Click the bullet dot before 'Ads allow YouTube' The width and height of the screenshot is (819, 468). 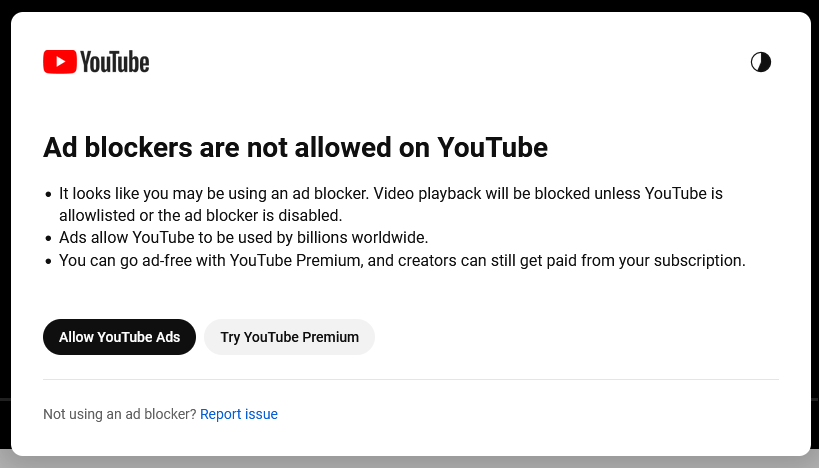click(49, 239)
